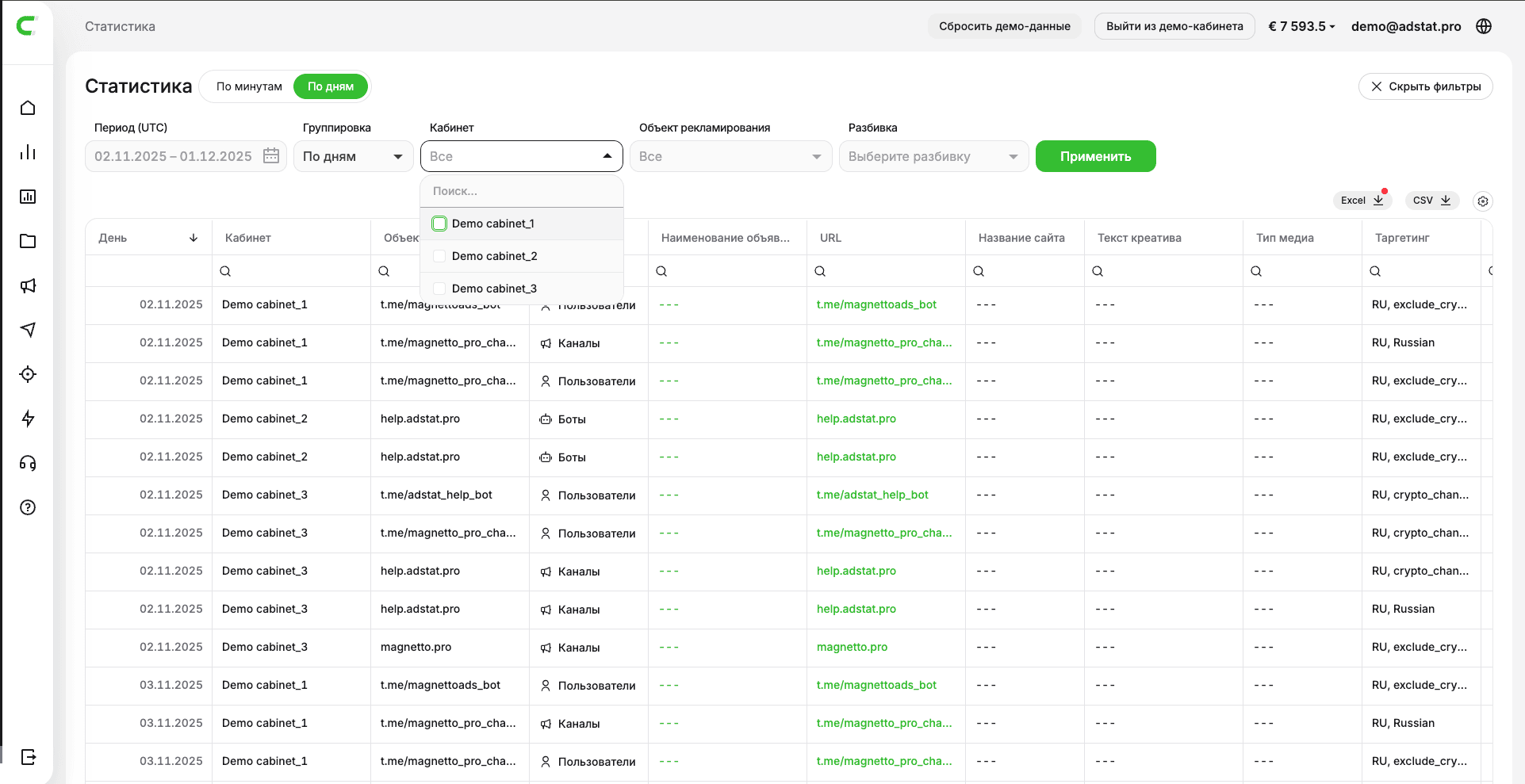Select the По дням tab
The height and width of the screenshot is (784, 1525).
click(331, 86)
